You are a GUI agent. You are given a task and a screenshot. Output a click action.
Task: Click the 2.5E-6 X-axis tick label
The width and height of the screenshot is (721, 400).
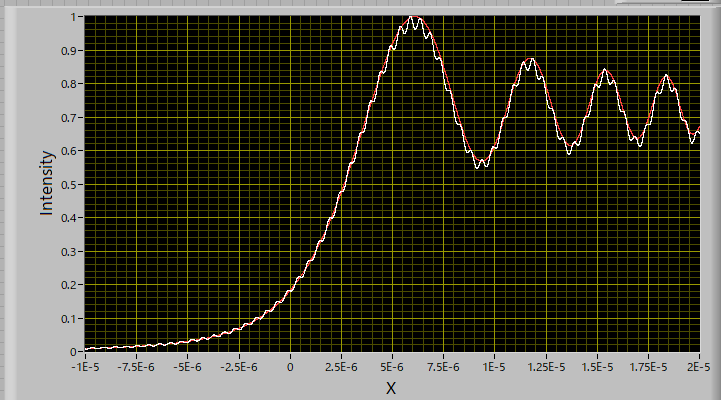tap(341, 367)
